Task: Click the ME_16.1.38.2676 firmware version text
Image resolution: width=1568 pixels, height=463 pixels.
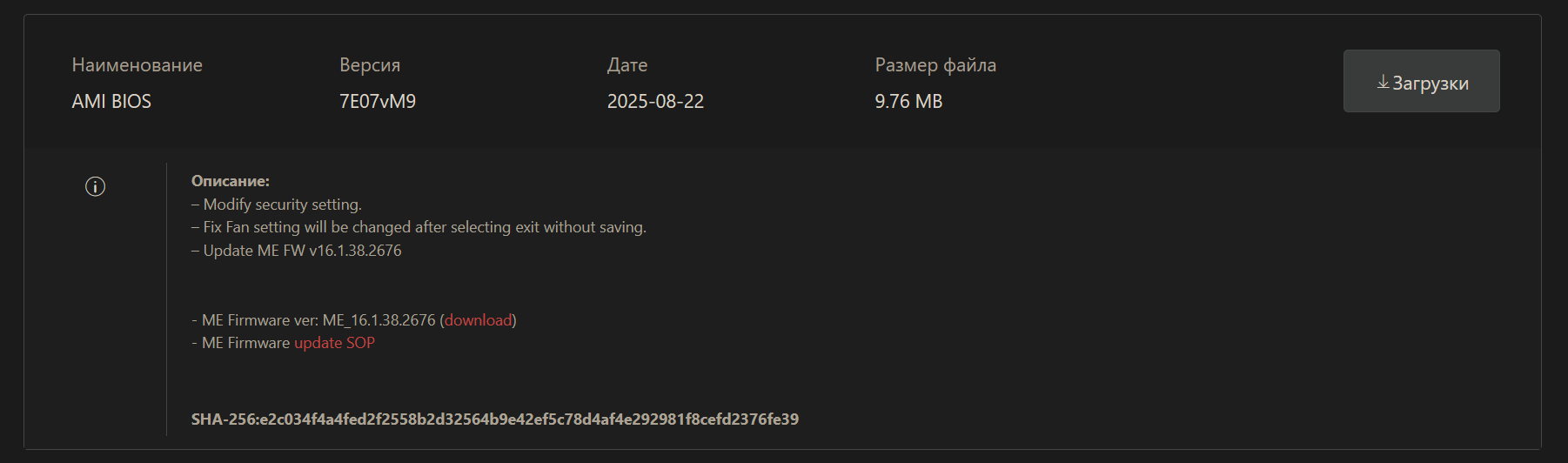Action: point(379,320)
